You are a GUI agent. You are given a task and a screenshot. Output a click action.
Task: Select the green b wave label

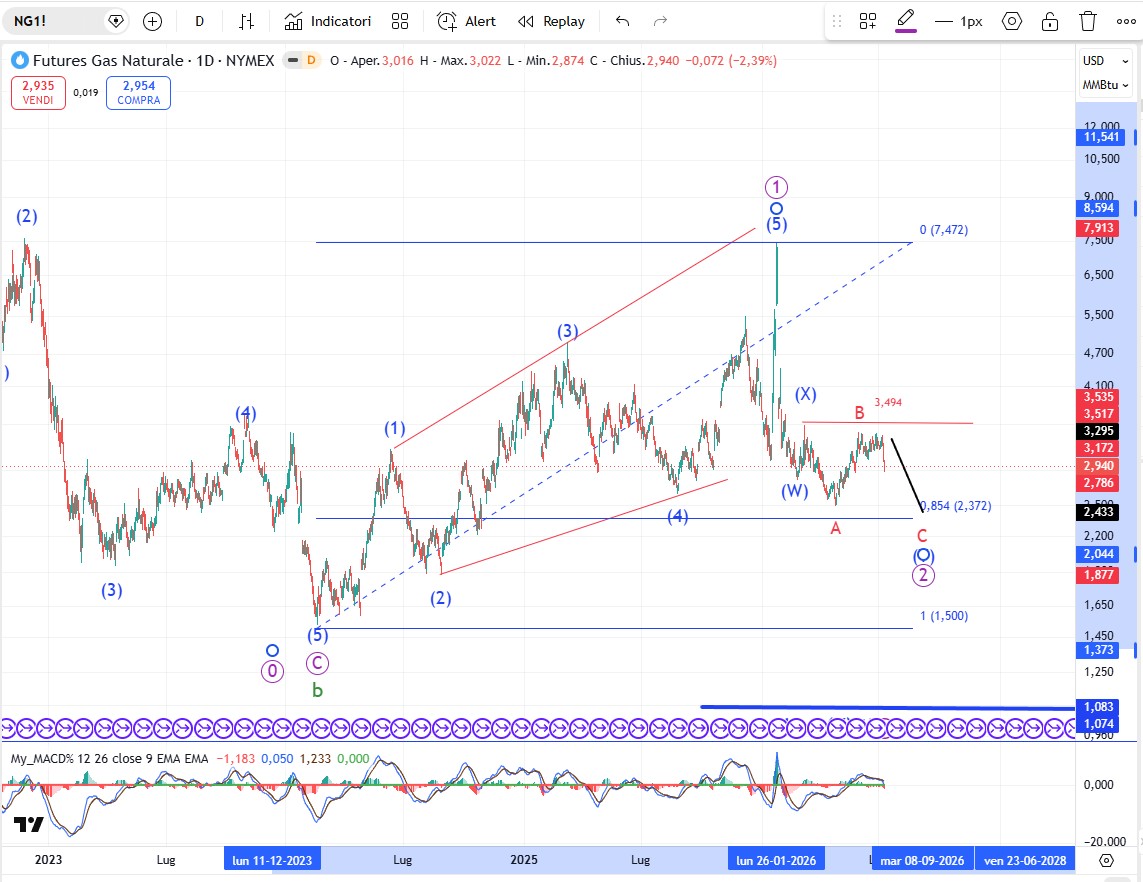(317, 690)
